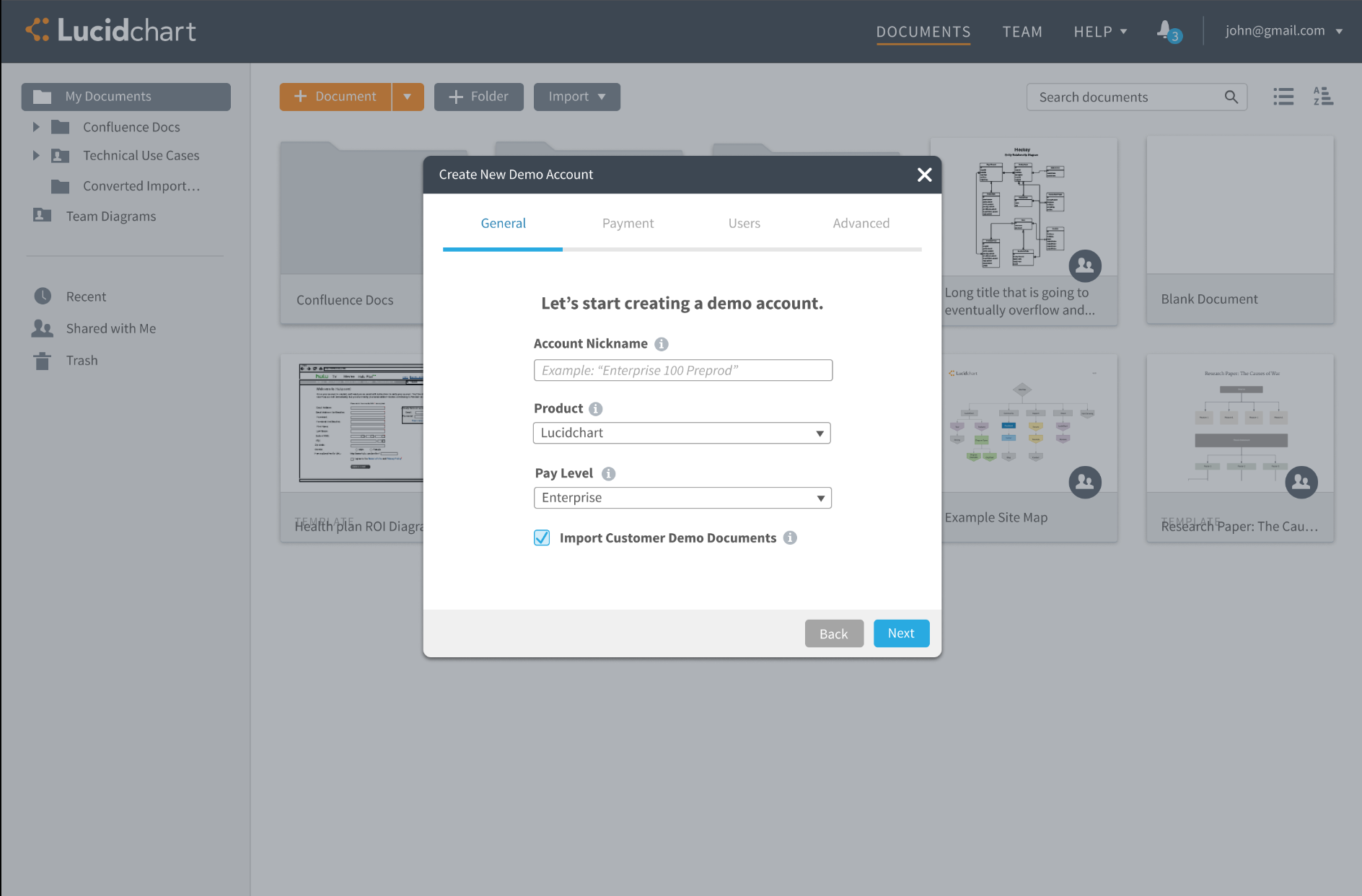Screen dimensions: 1362x896
Task: Click Import Customer Demo Documents info icon
Action: 791,538
